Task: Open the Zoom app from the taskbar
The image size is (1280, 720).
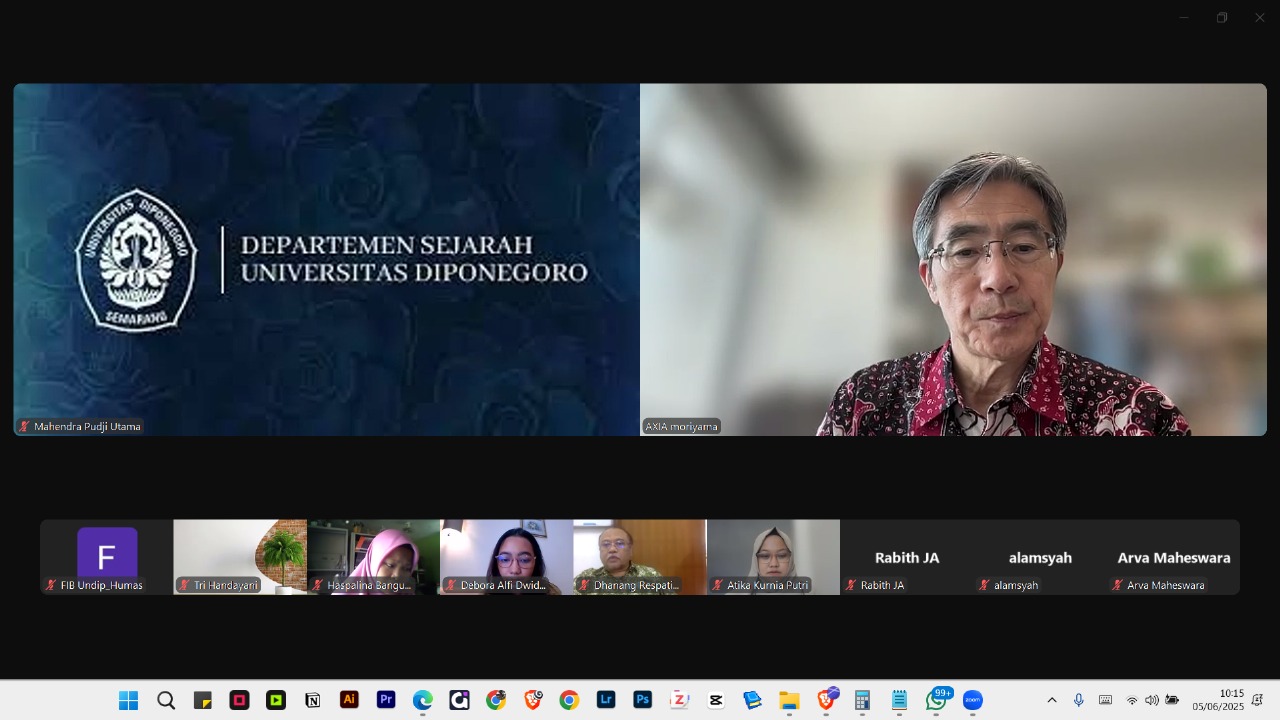Action: [971, 700]
